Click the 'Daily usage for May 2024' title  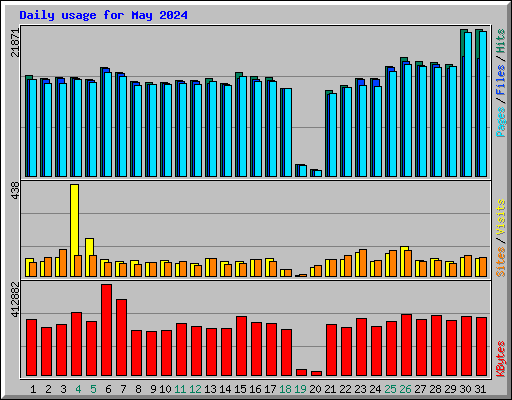click(103, 15)
